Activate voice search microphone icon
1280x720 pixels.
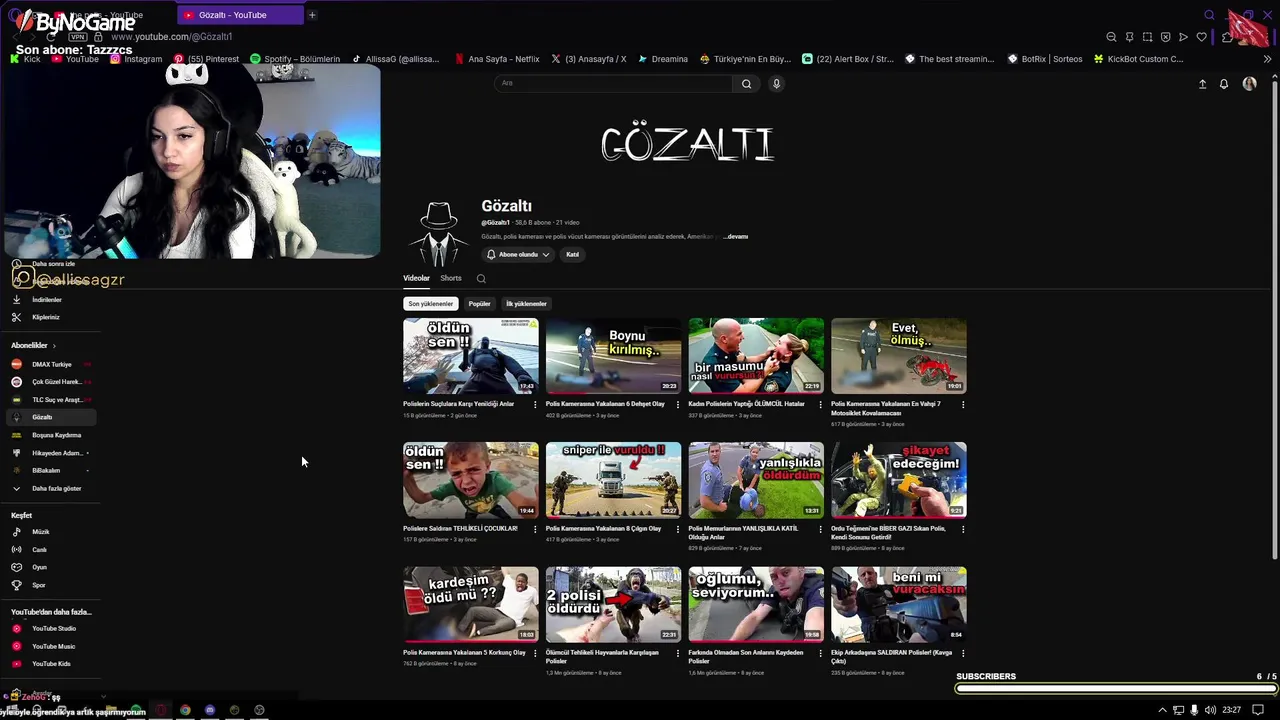click(776, 84)
